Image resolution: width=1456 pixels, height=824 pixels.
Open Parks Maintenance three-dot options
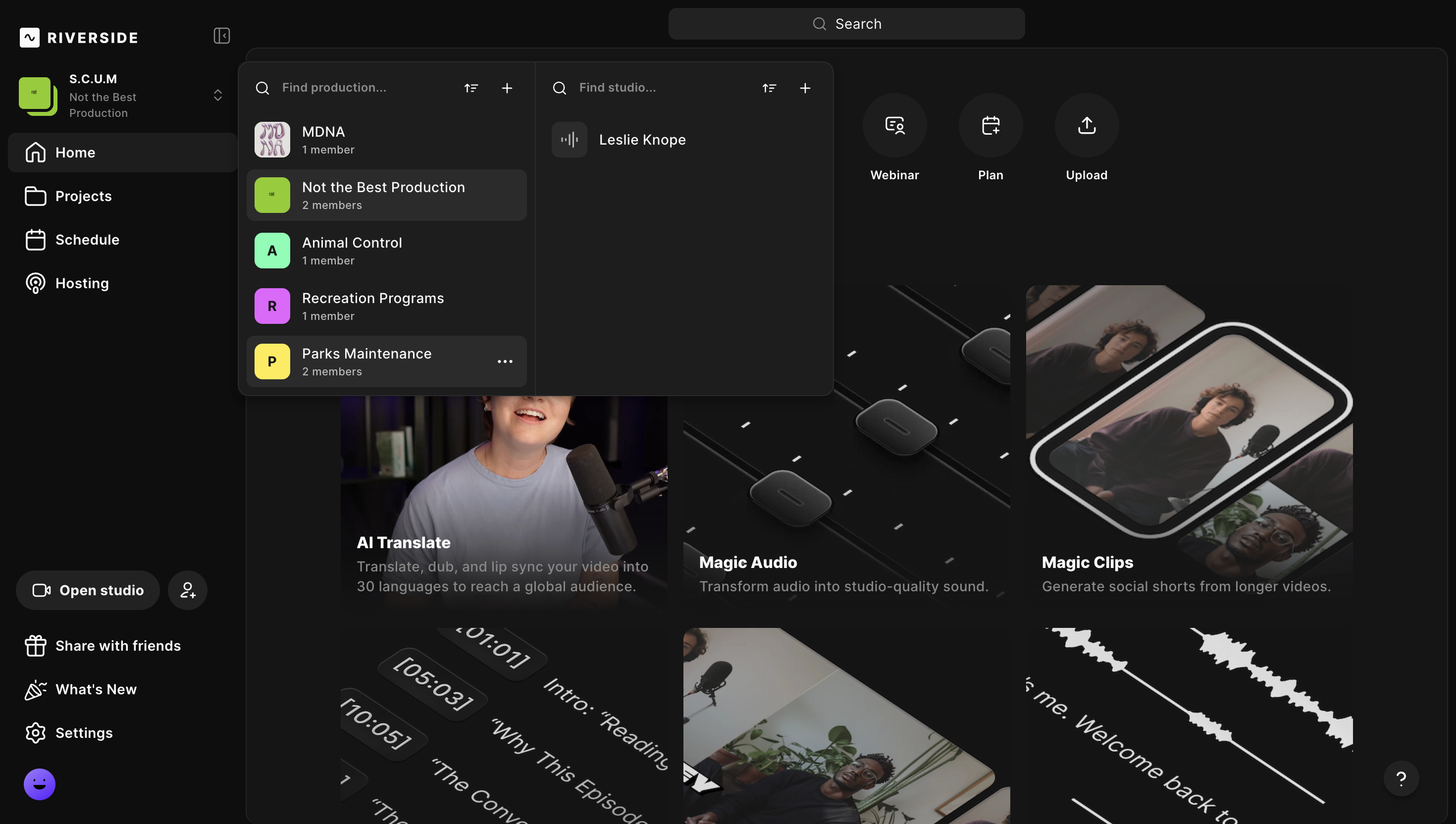[x=504, y=361]
